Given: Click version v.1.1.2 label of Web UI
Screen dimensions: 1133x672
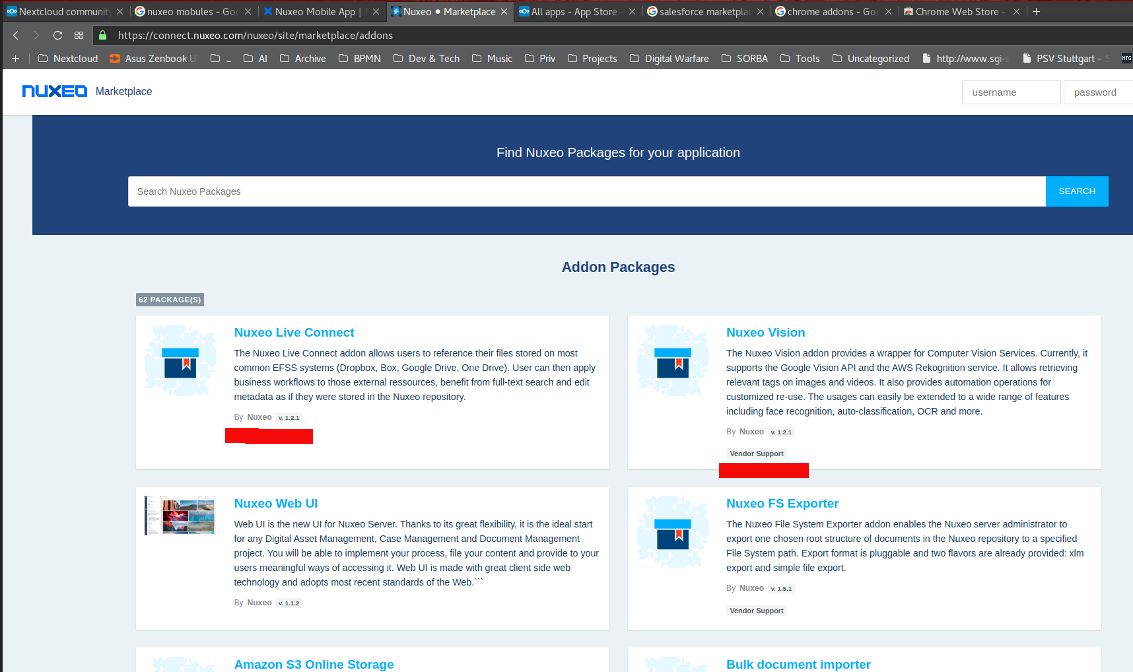Looking at the screenshot, I should pos(289,603).
